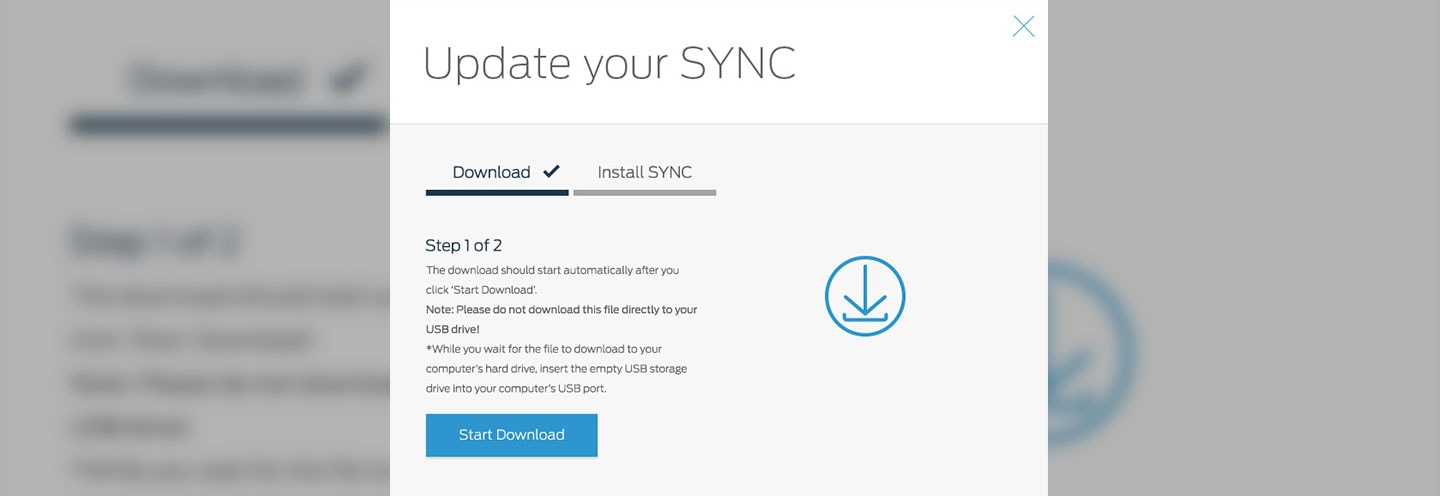Click the large circular download arrow icon

click(x=865, y=296)
